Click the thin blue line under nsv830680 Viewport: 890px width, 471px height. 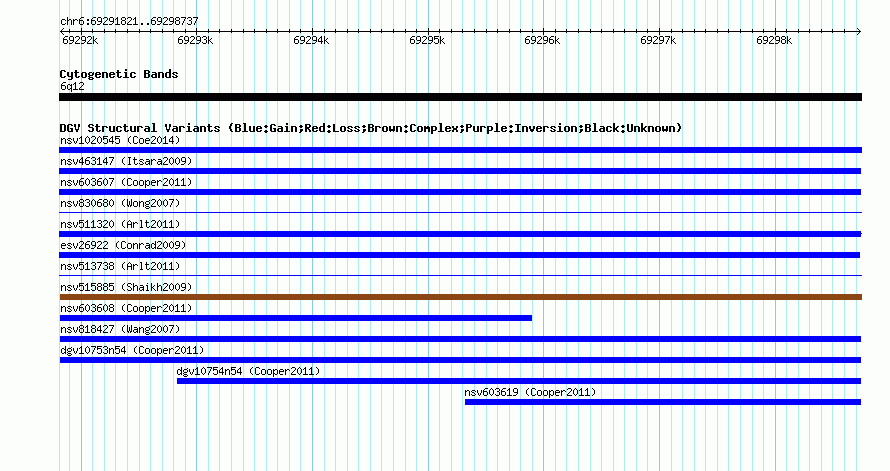(x=460, y=213)
